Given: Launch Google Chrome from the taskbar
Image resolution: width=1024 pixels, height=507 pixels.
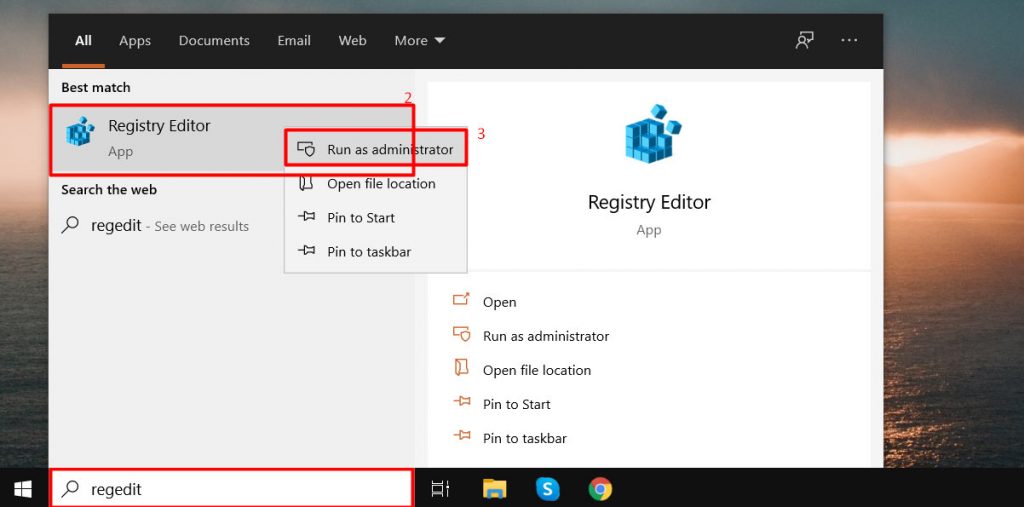Looking at the screenshot, I should (x=600, y=489).
